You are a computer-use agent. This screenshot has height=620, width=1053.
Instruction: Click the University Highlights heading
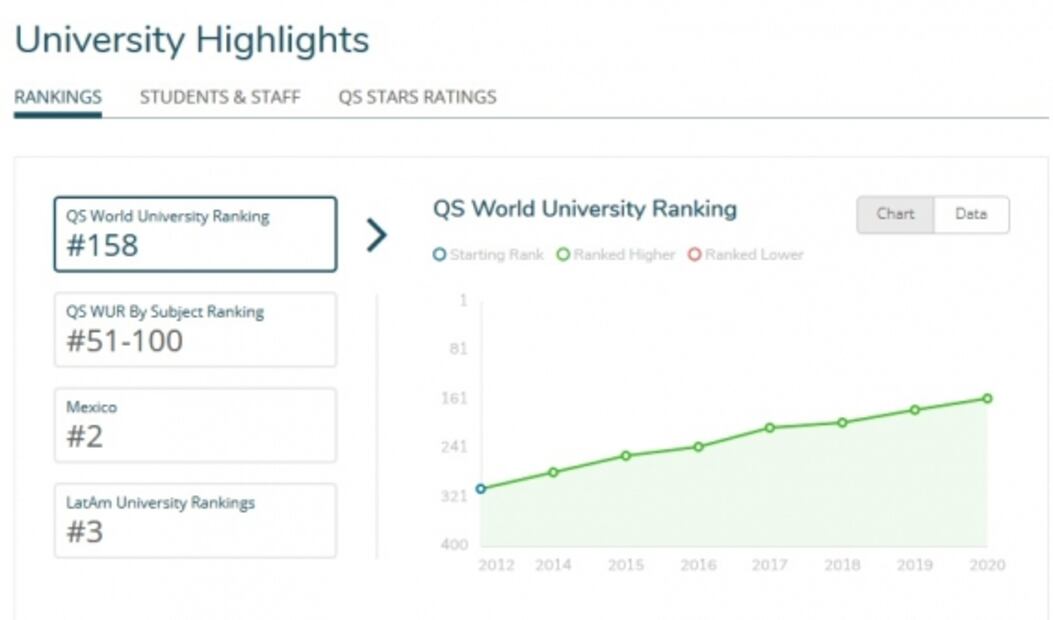pyautogui.click(x=192, y=40)
